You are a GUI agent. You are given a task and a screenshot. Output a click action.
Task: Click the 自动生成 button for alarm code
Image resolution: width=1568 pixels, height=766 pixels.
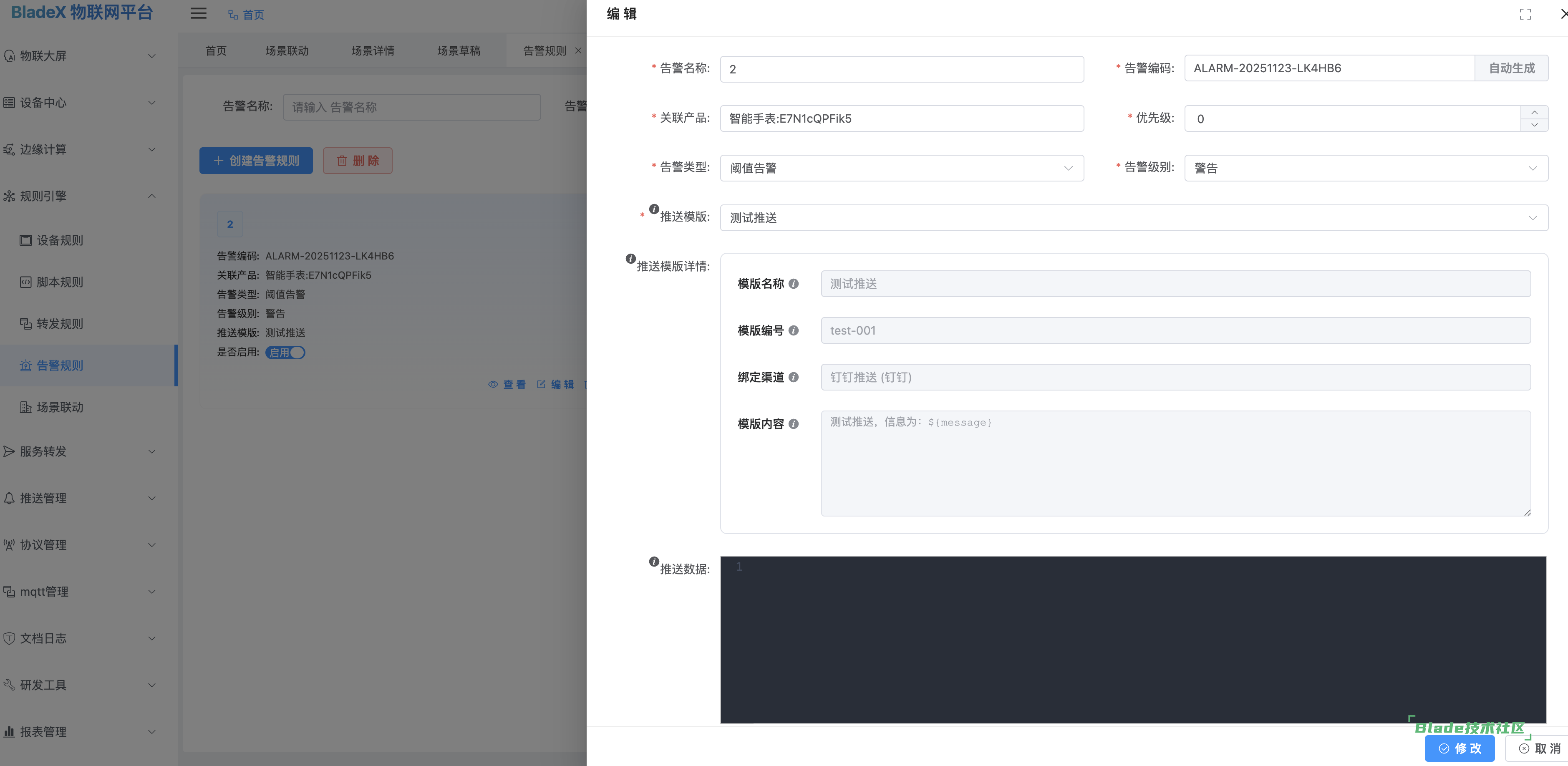[x=1512, y=68]
